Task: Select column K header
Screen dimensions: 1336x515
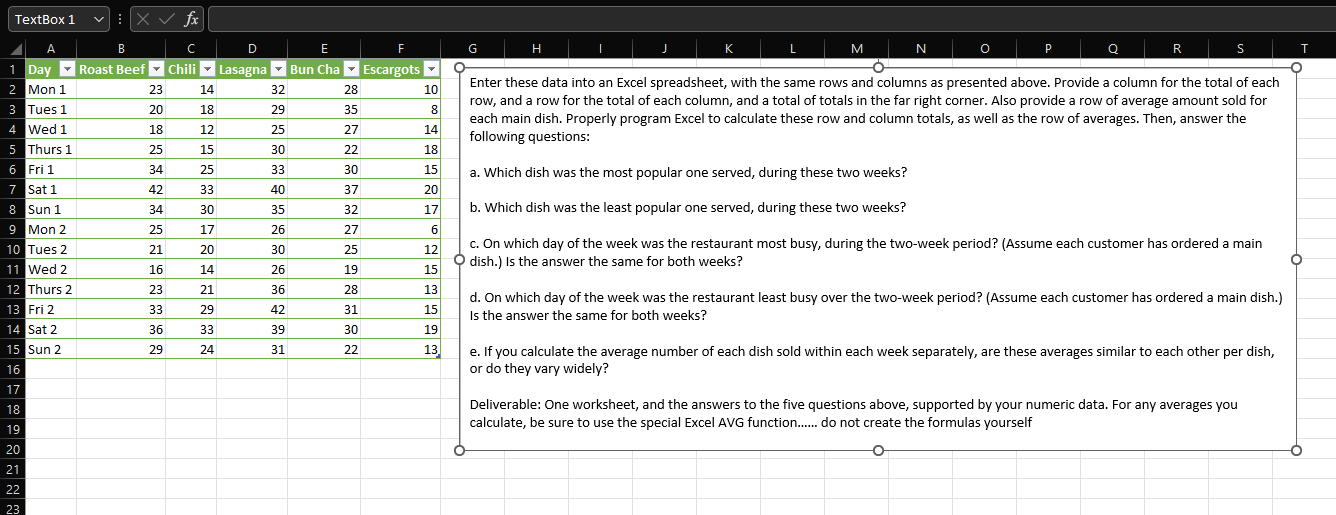Action: (x=727, y=48)
